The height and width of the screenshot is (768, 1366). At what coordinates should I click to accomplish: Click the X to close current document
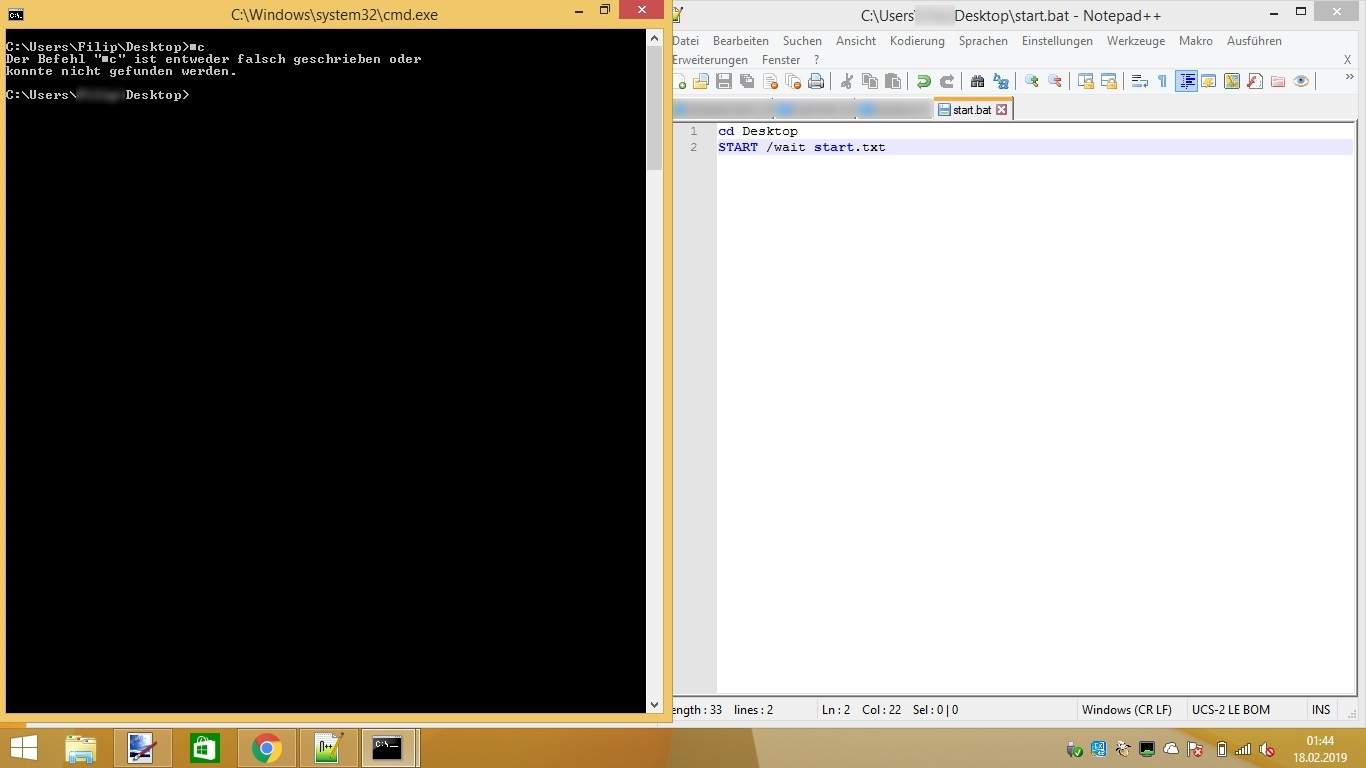click(1347, 60)
